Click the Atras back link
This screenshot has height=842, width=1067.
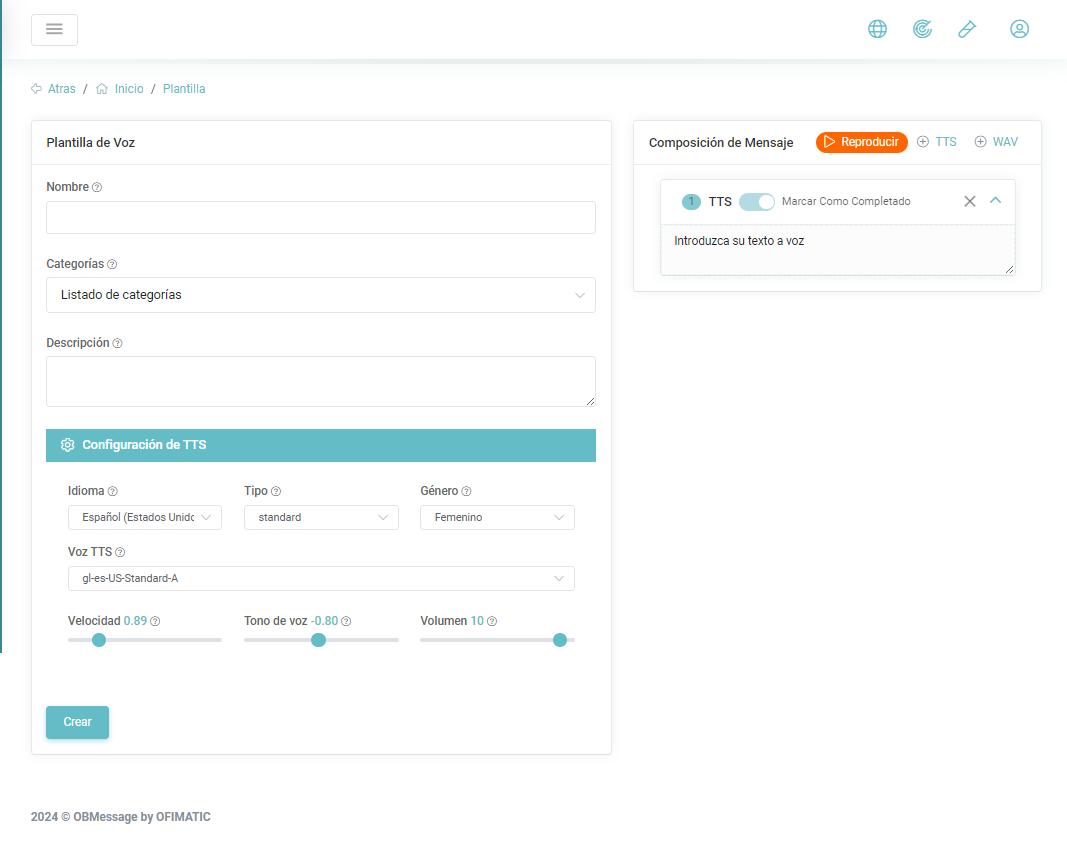point(61,89)
